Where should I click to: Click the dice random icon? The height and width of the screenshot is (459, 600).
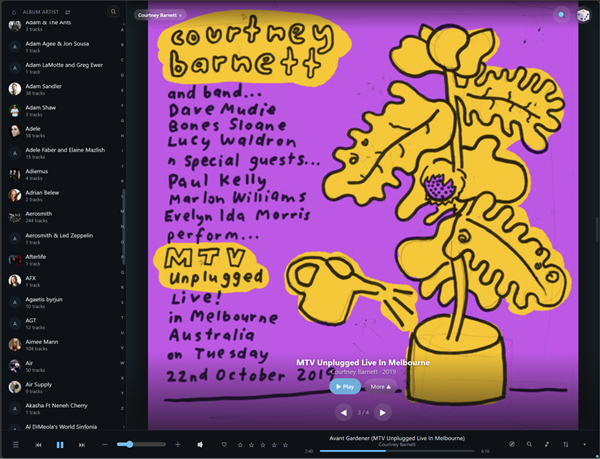(x=583, y=15)
